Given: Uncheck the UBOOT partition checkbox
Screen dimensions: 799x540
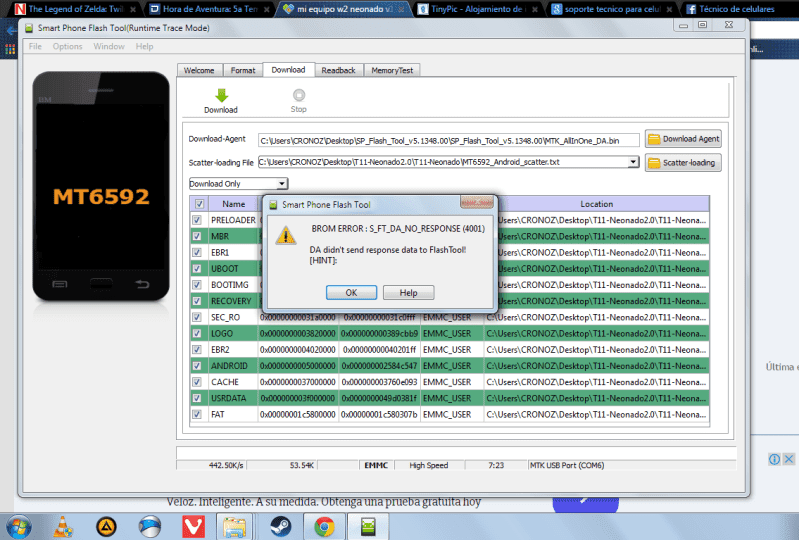Looking at the screenshot, I should 197,268.
